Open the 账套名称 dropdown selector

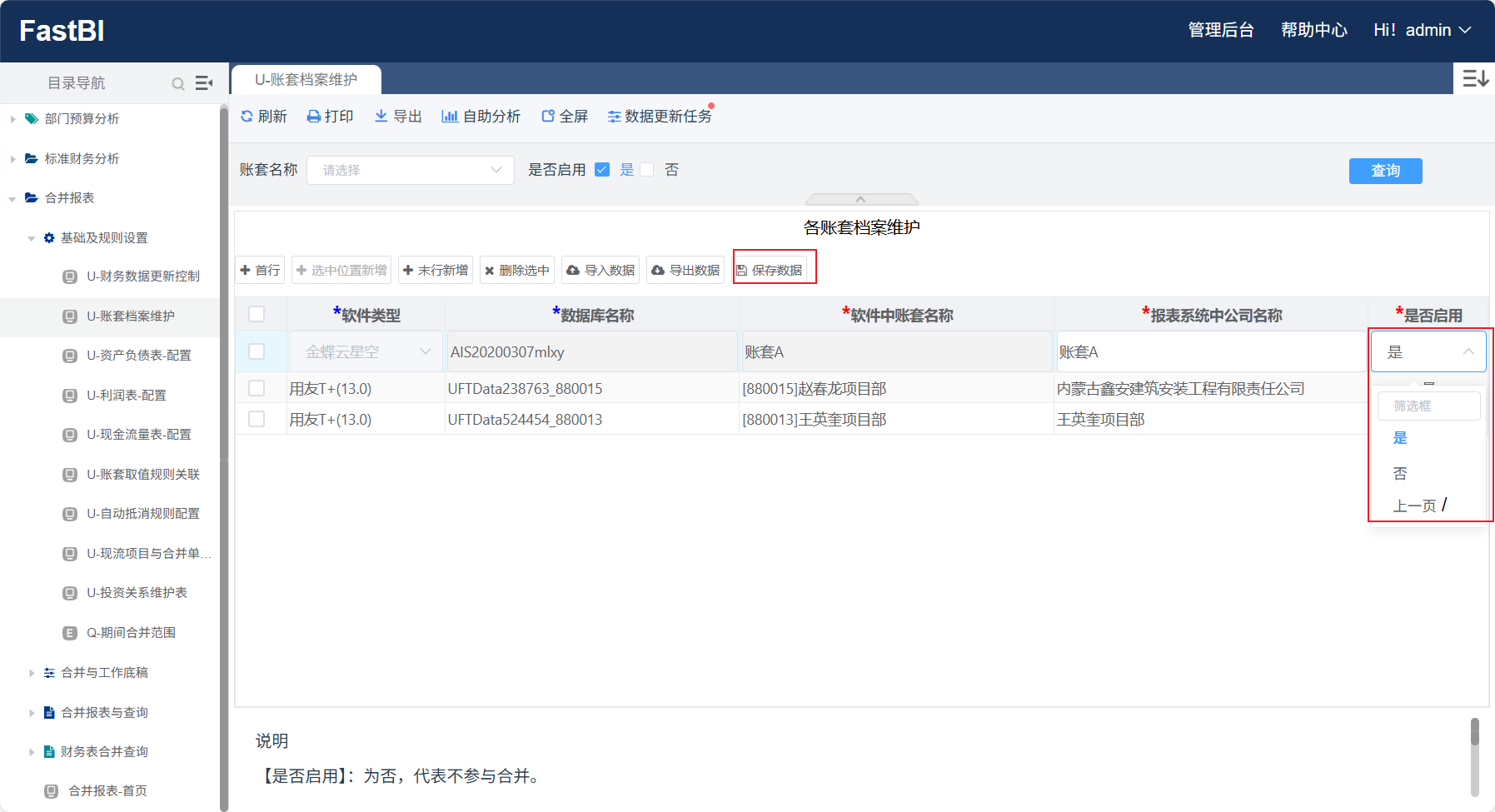411,170
